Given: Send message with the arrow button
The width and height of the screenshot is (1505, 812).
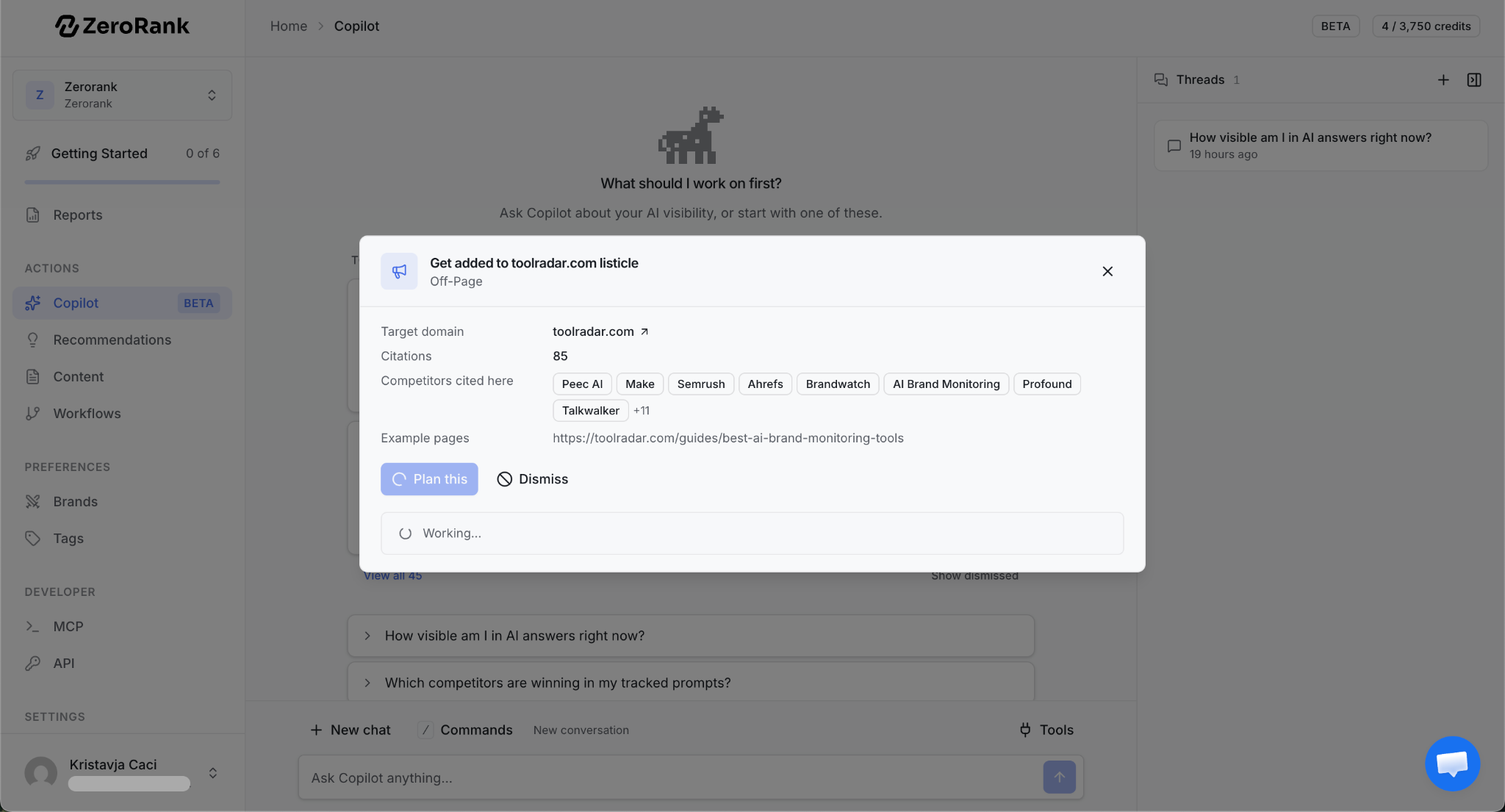Looking at the screenshot, I should point(1059,777).
